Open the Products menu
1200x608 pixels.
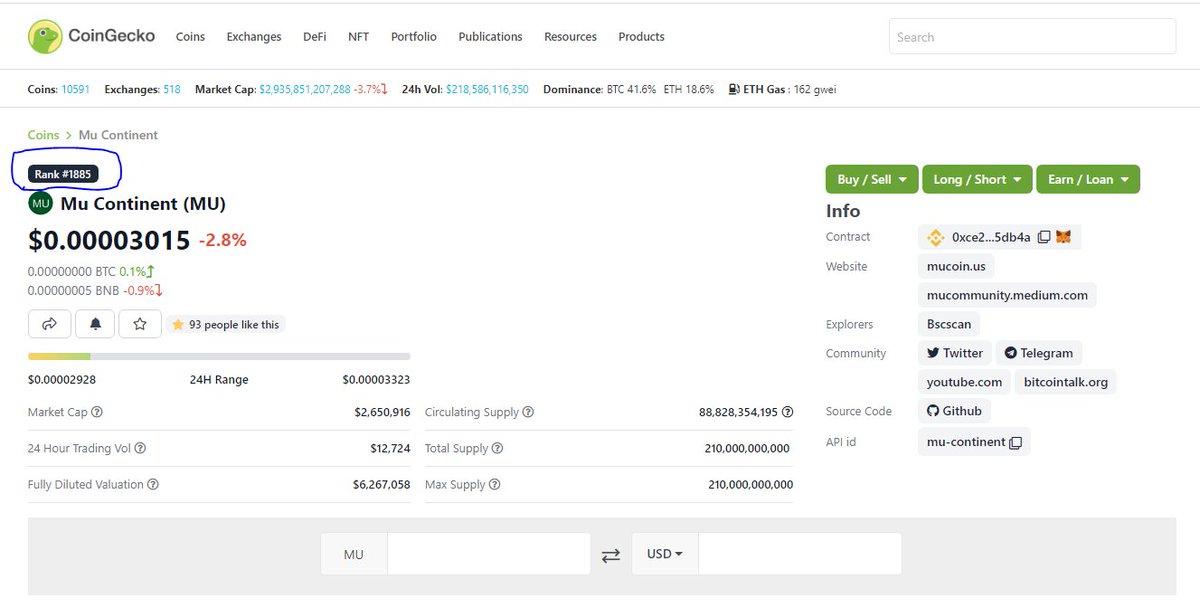(x=641, y=37)
